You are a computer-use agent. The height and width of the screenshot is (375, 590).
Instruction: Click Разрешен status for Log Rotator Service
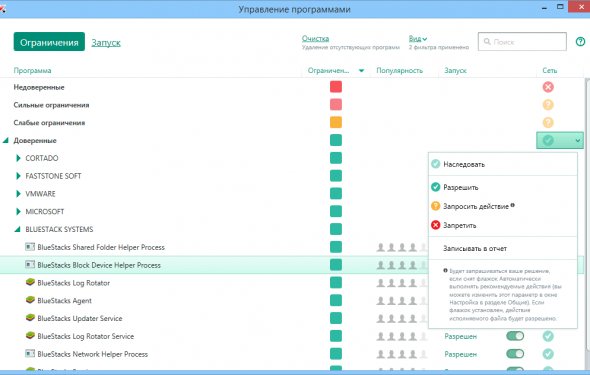click(x=461, y=336)
